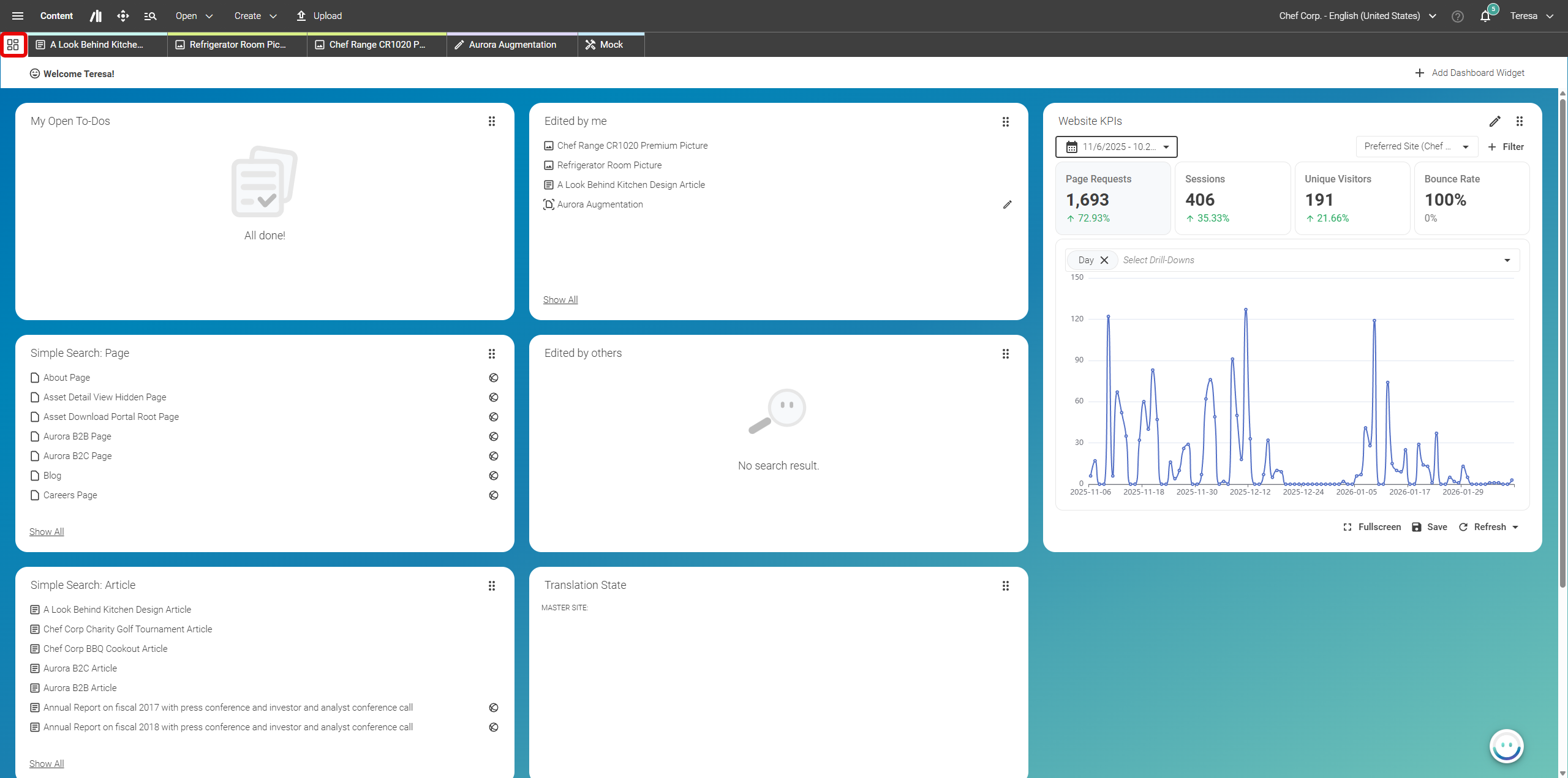
Task: Switch to the Refrigerator Room Pic tab
Action: (236, 44)
